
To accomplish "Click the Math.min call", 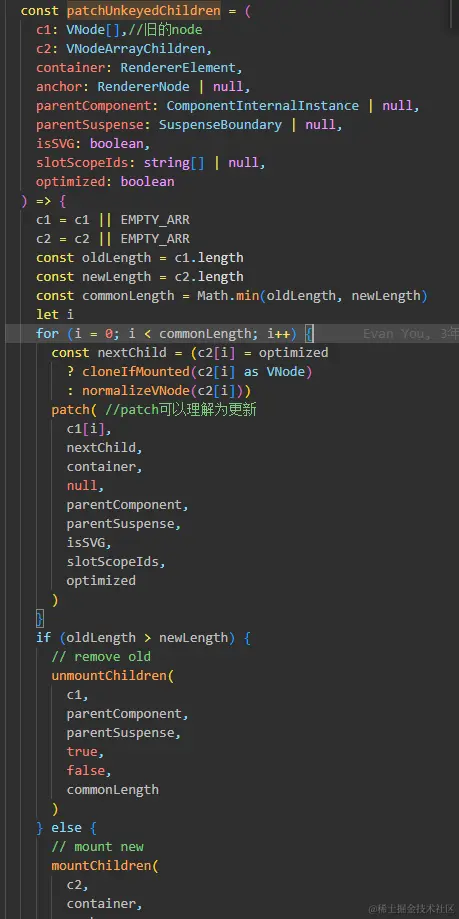I will [x=227, y=295].
